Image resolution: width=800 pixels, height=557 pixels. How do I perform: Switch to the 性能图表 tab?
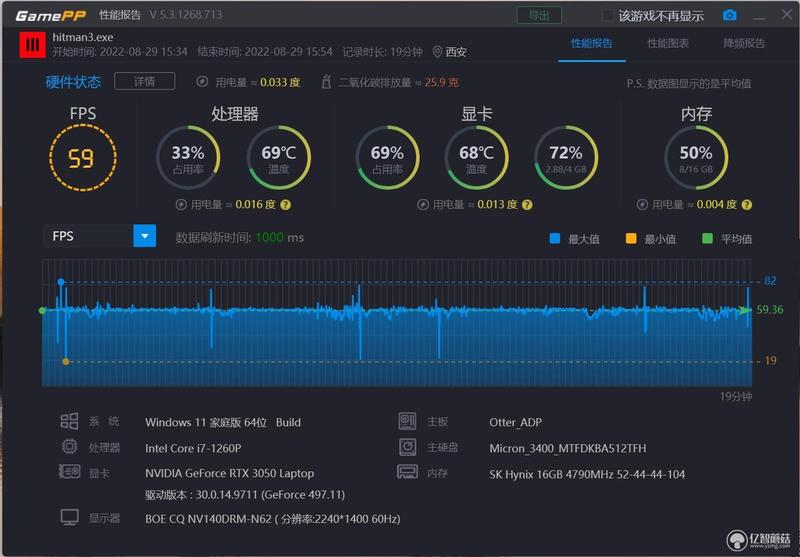pyautogui.click(x=668, y=43)
